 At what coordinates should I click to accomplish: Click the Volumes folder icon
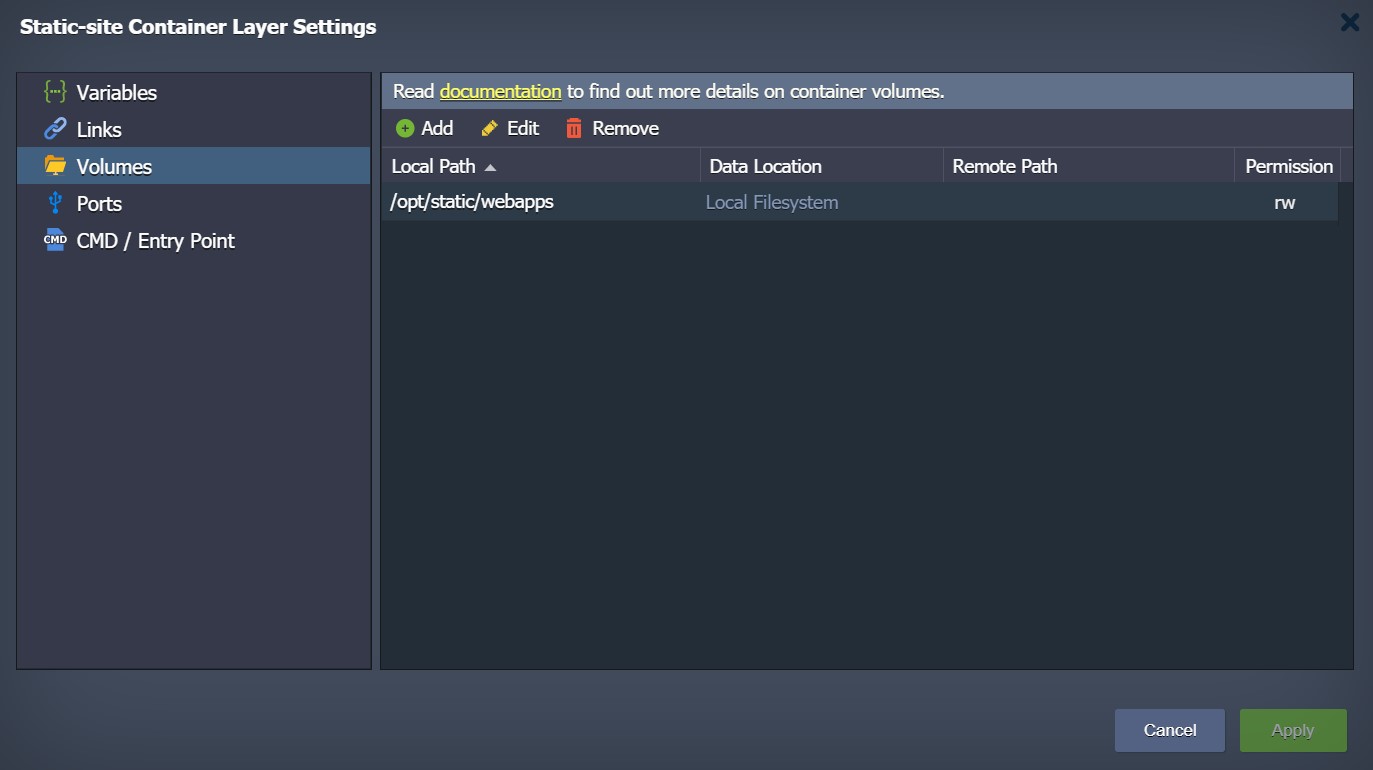pos(55,166)
